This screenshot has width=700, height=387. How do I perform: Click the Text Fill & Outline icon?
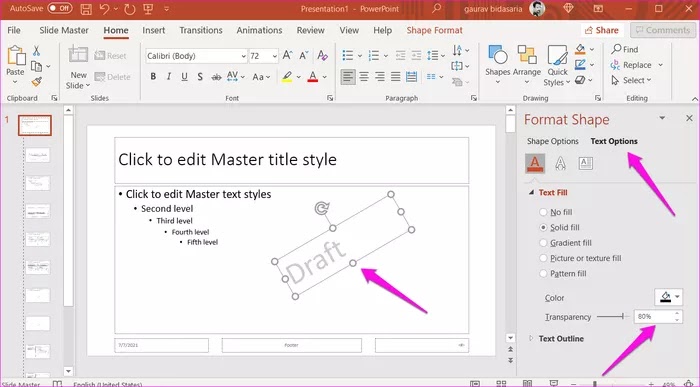(x=535, y=163)
